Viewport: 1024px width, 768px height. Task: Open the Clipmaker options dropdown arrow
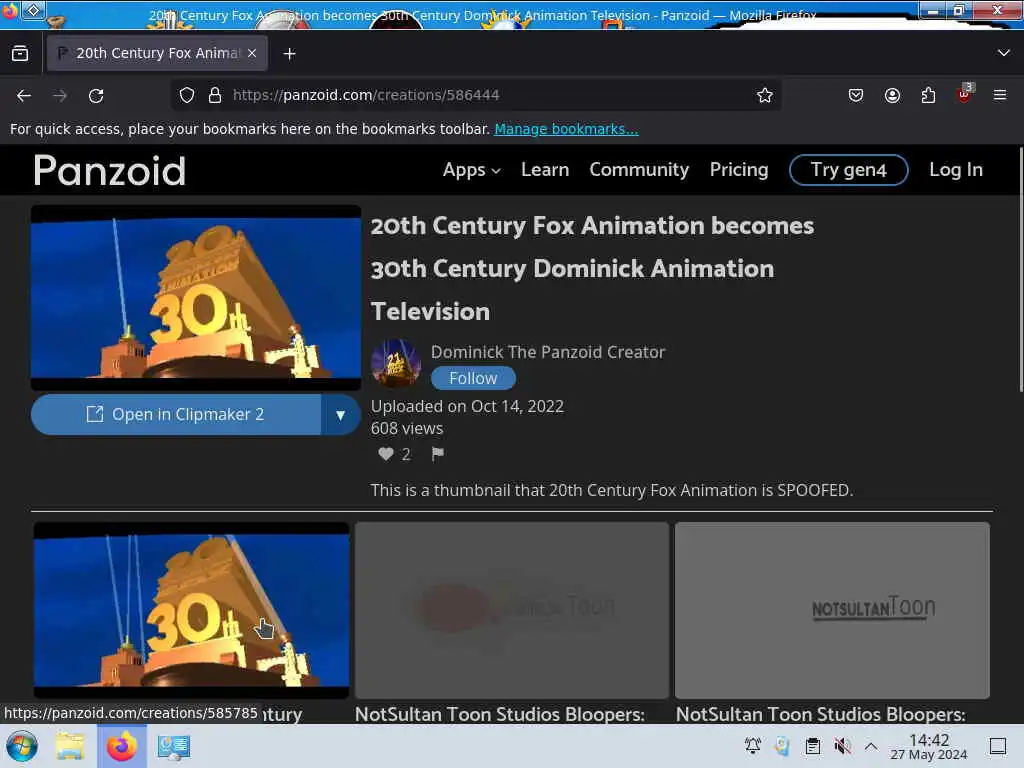(340, 415)
